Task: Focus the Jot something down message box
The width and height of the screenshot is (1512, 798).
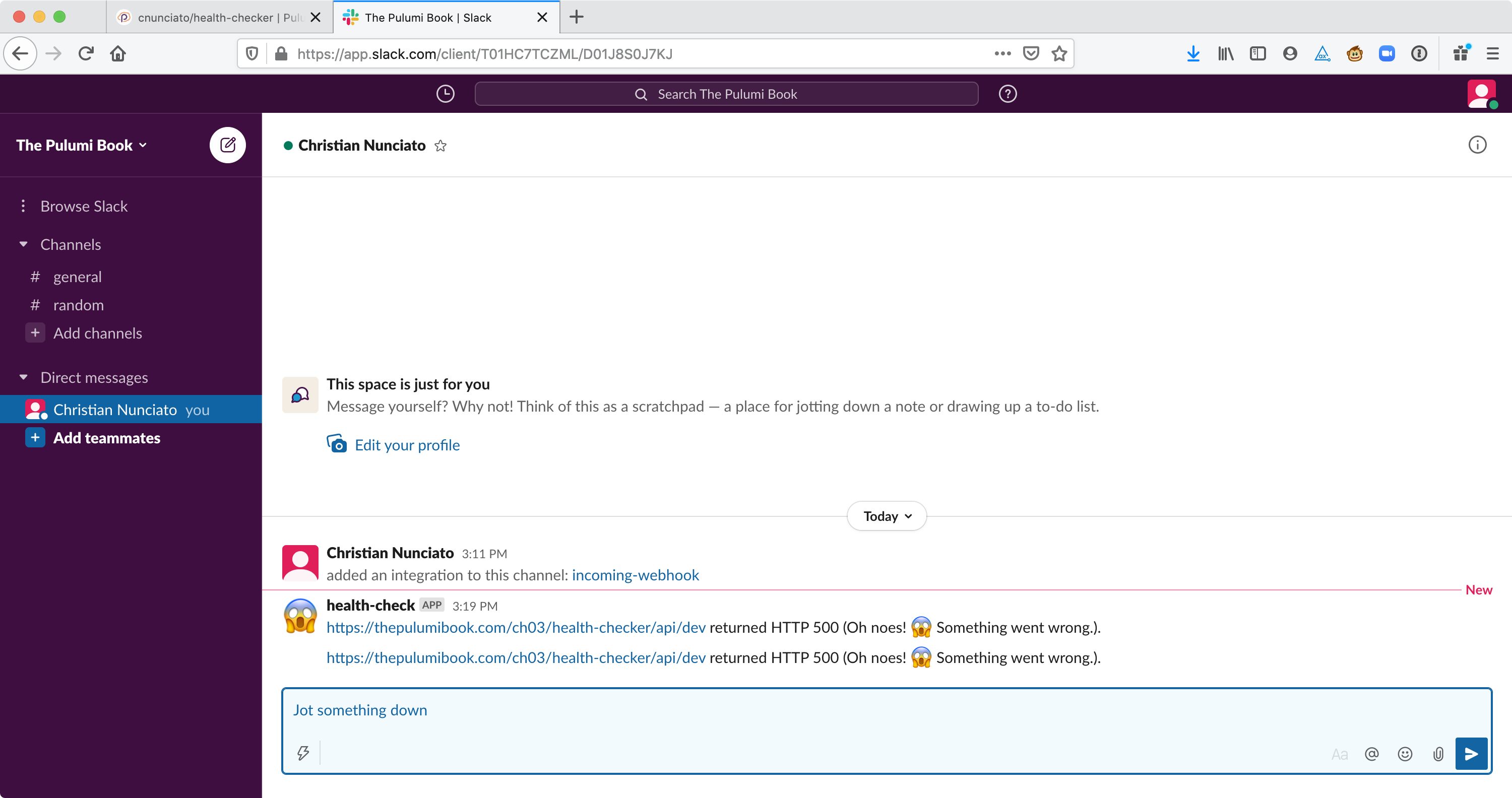Action: coord(887,710)
